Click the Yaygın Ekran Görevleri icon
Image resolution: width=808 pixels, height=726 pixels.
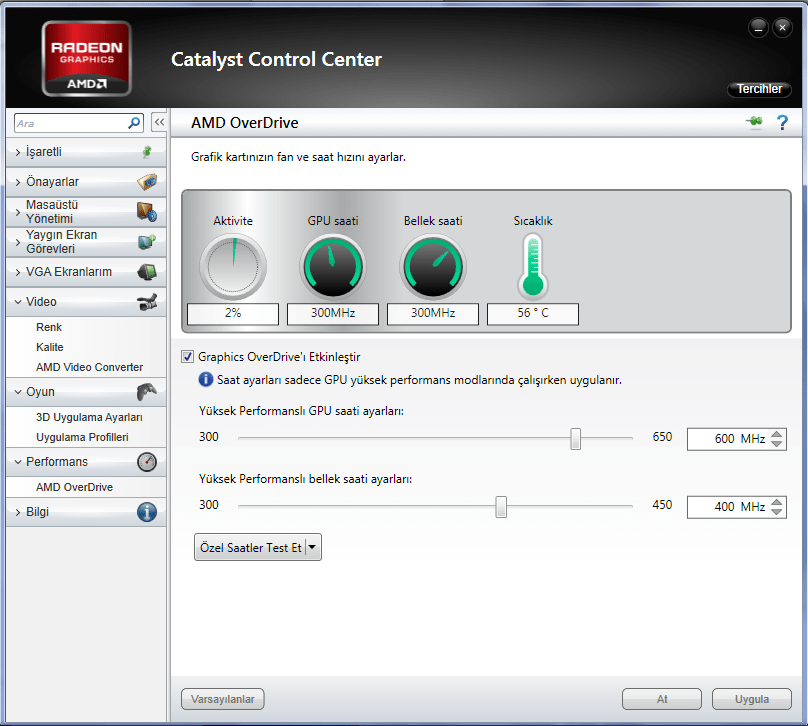147,241
